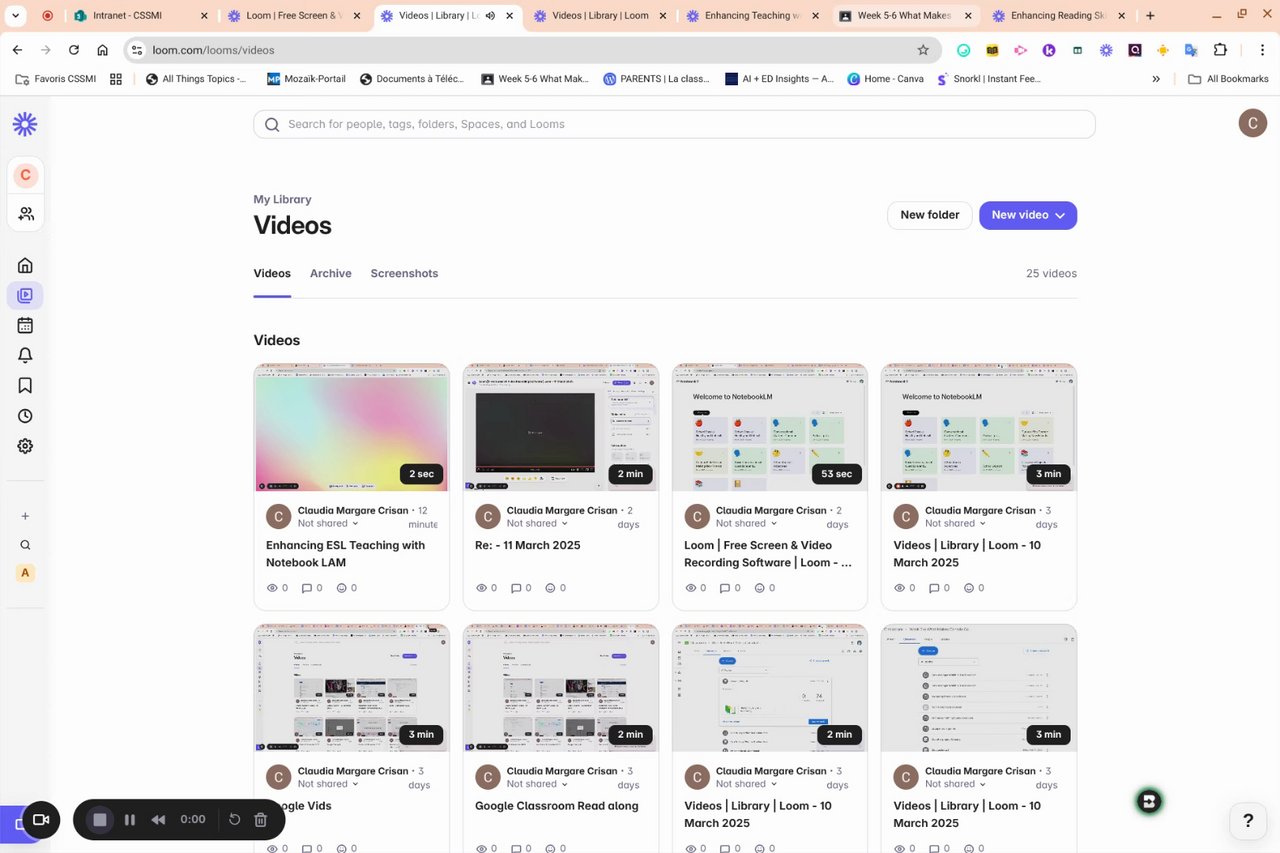Open the help question mark button
The width and height of the screenshot is (1280, 853).
(1248, 821)
